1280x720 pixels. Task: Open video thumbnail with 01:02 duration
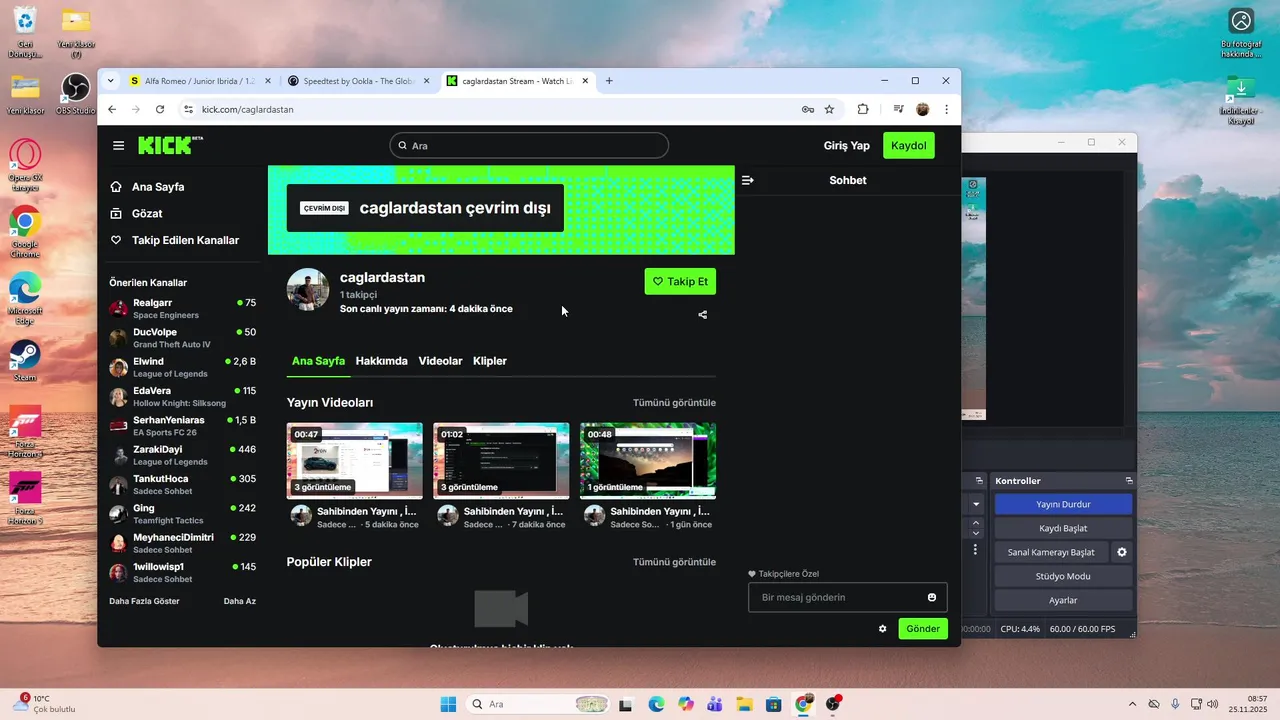click(x=501, y=461)
